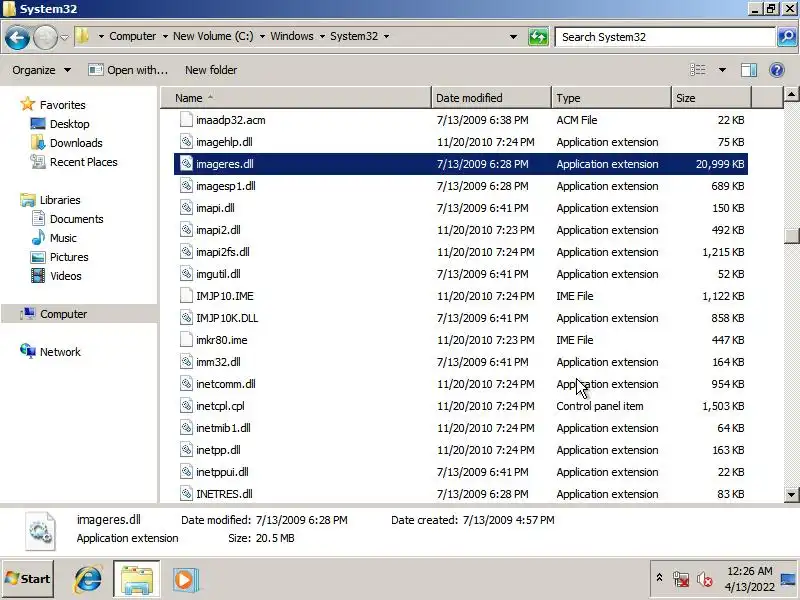
Task: Click the Windows Explorer taskbar button
Action: pyautogui.click(x=137, y=580)
